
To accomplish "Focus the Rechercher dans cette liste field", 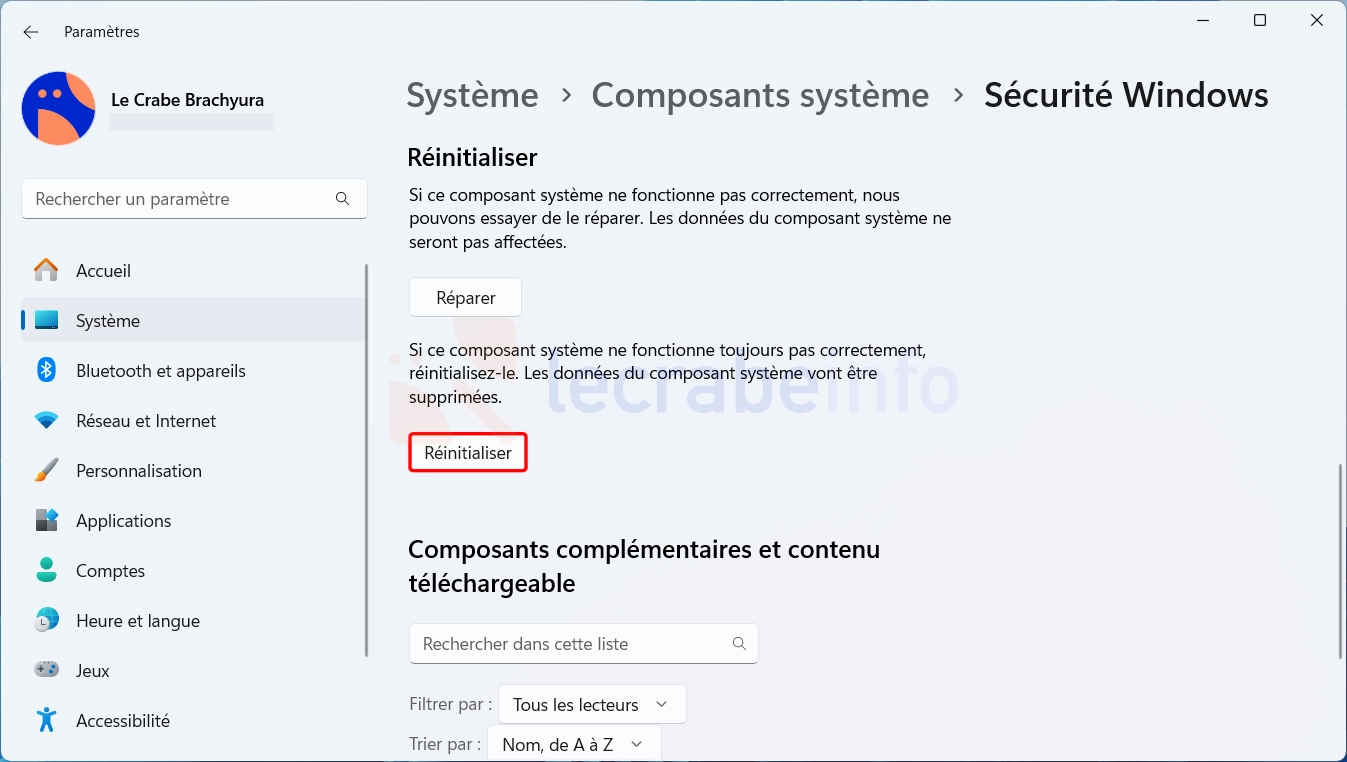I will click(584, 644).
